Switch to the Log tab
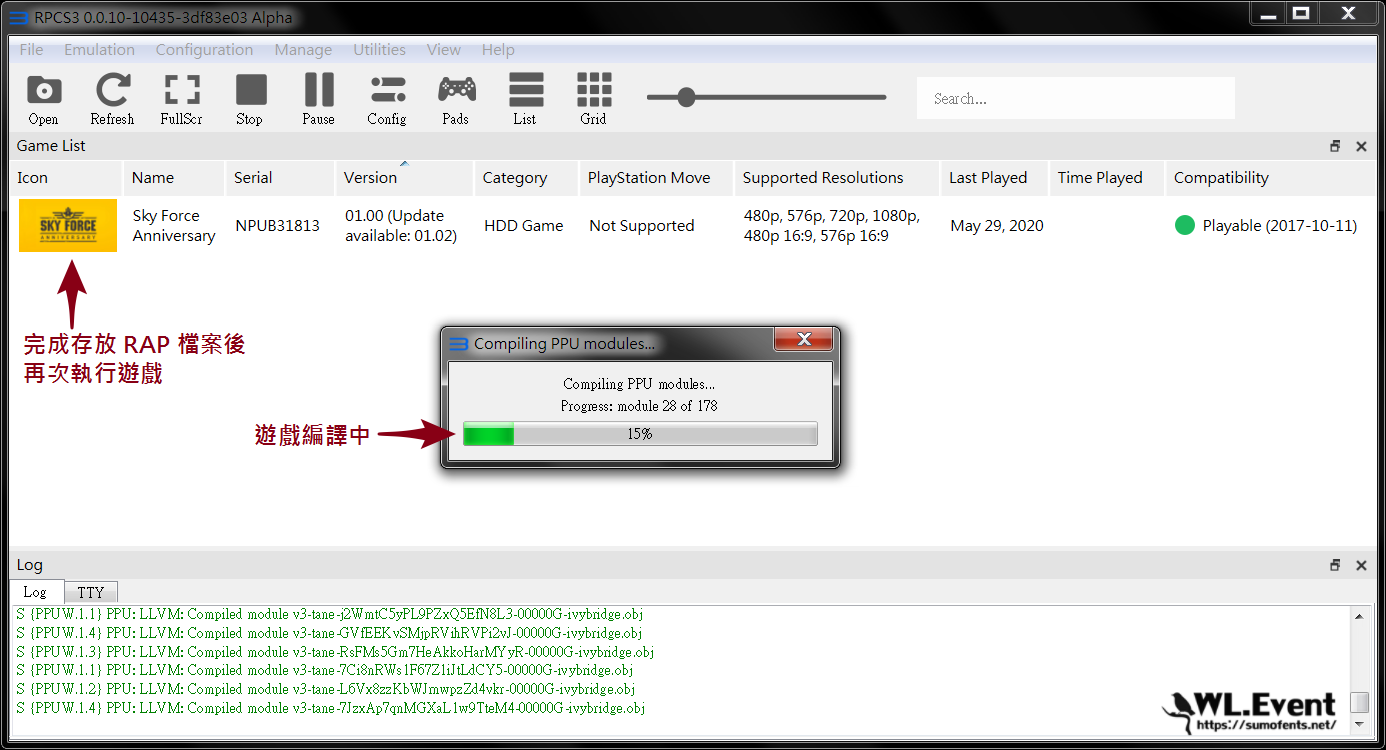1386x750 pixels. (35, 592)
